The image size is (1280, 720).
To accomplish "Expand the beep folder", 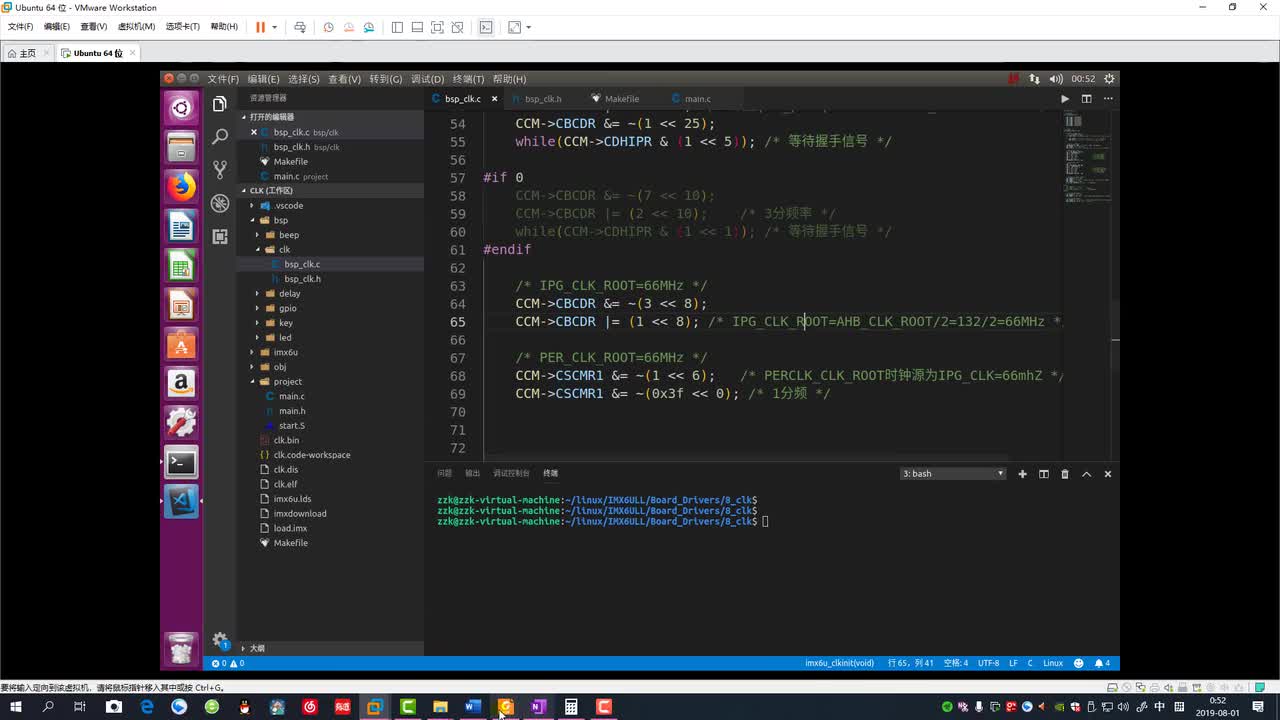I will 289,235.
